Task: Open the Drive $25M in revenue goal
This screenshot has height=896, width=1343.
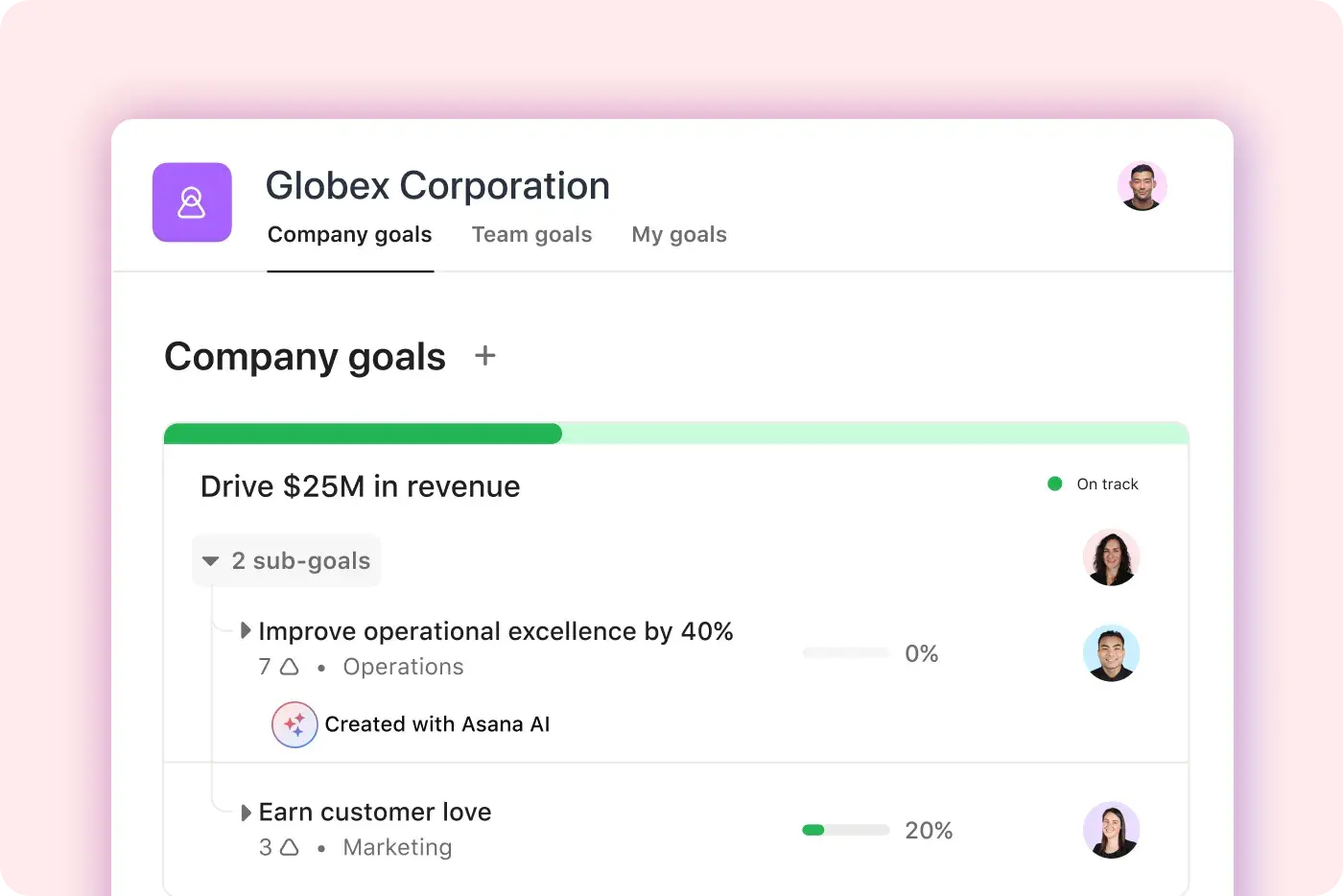Action: [361, 486]
